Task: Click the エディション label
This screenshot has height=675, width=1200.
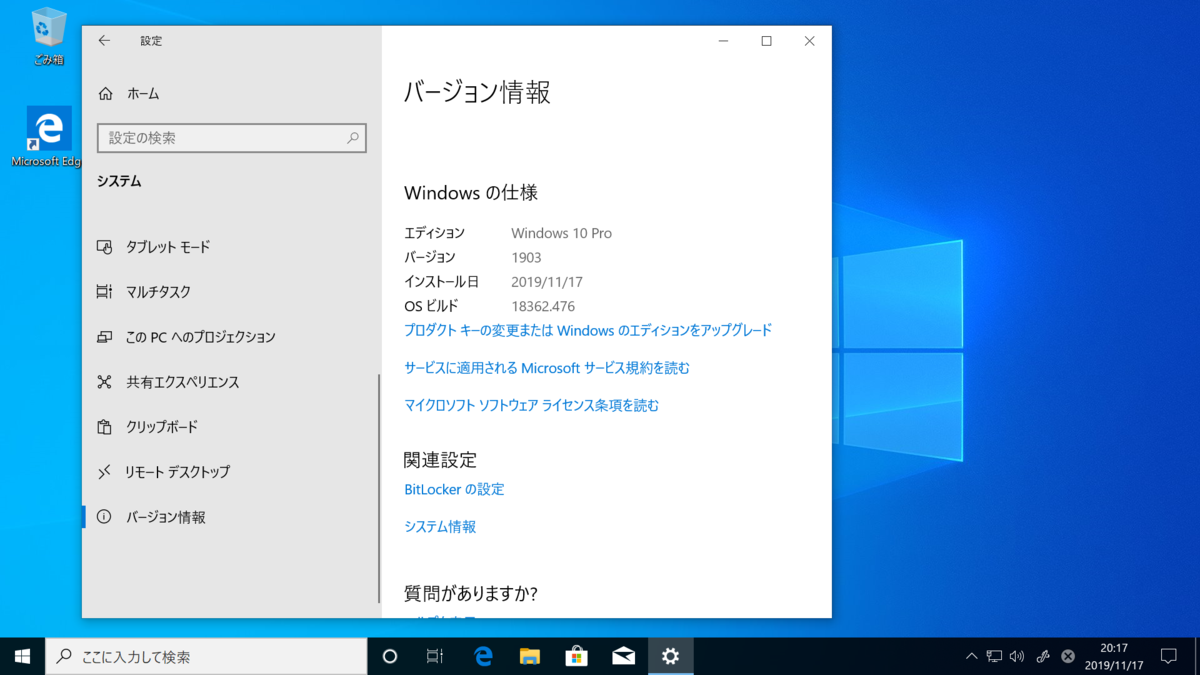Action: [435, 233]
